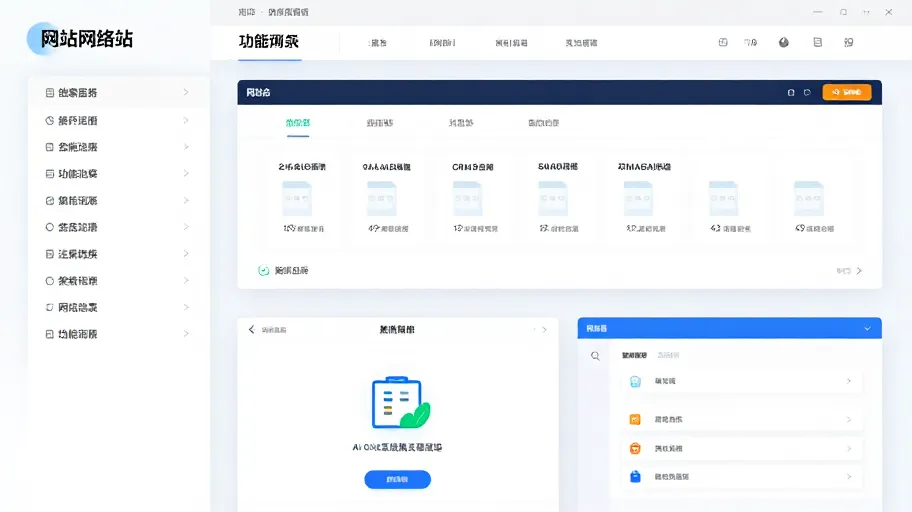The image size is (912, 512).
Task: Expand the chevron on the highlighted first sidebar item
Action: pyautogui.click(x=186, y=93)
